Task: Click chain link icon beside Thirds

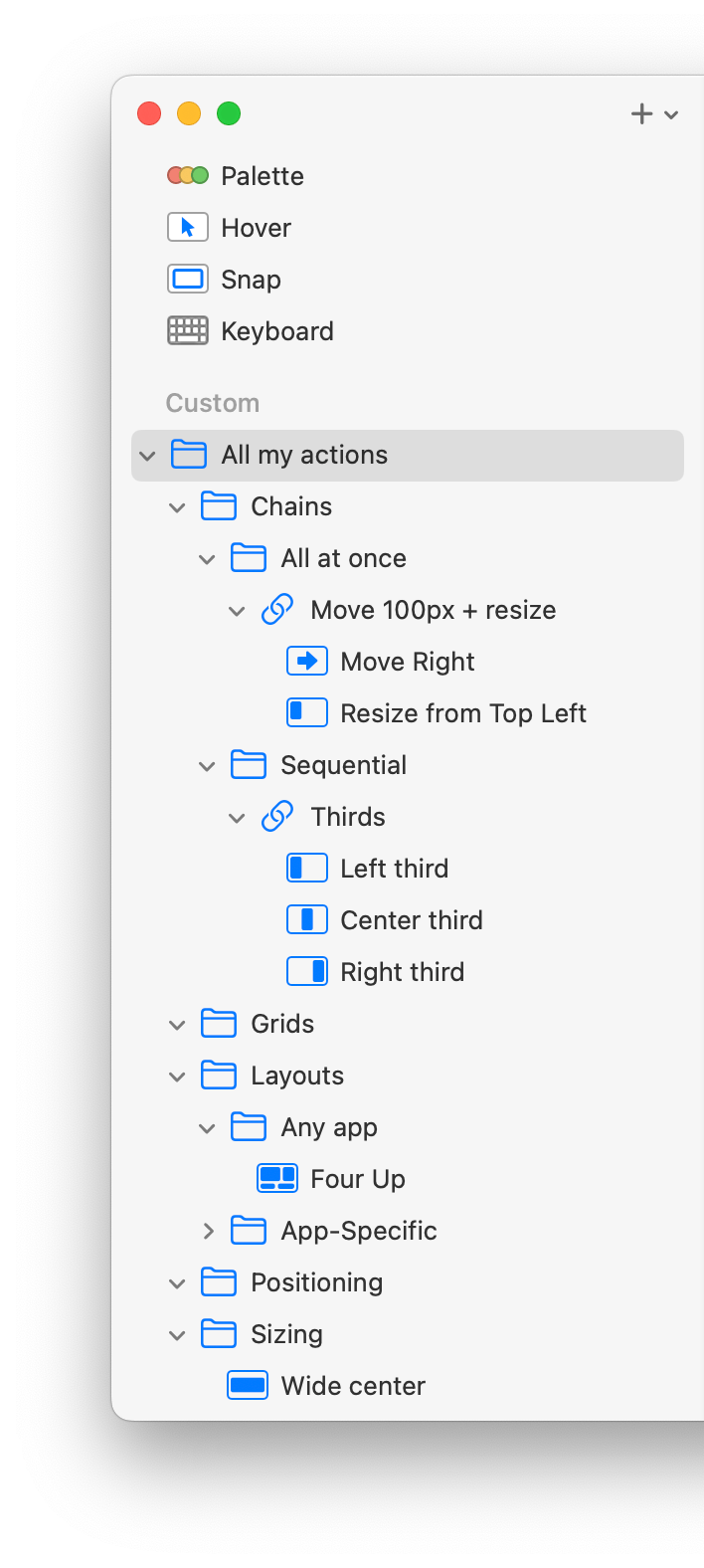Action: coord(277,817)
